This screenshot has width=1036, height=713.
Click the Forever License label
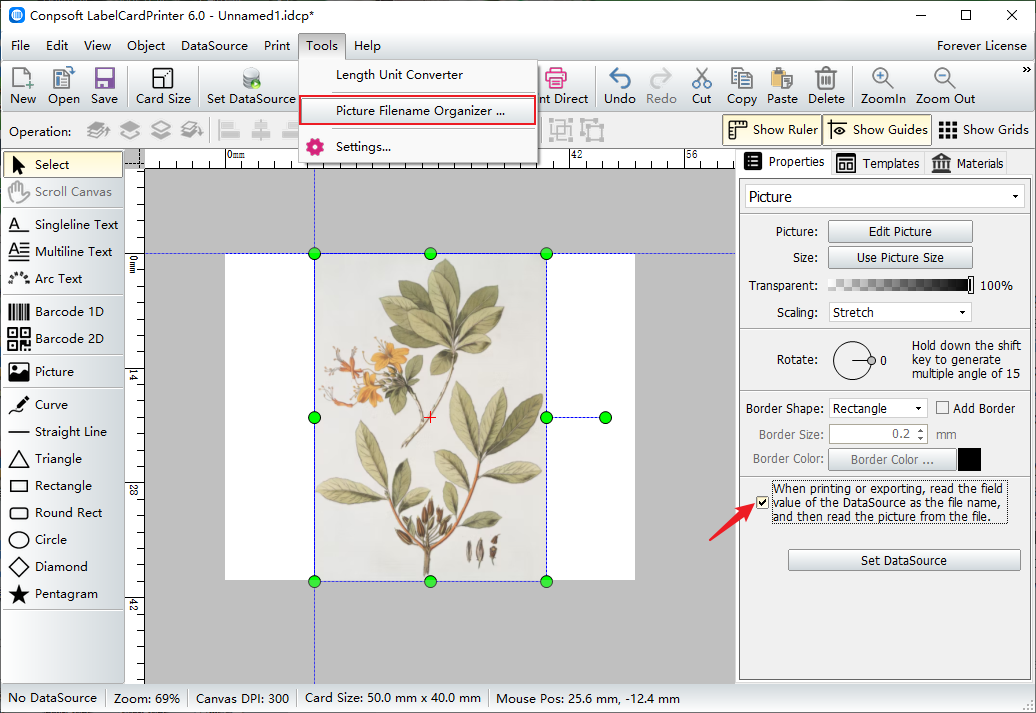pyautogui.click(x=981, y=46)
